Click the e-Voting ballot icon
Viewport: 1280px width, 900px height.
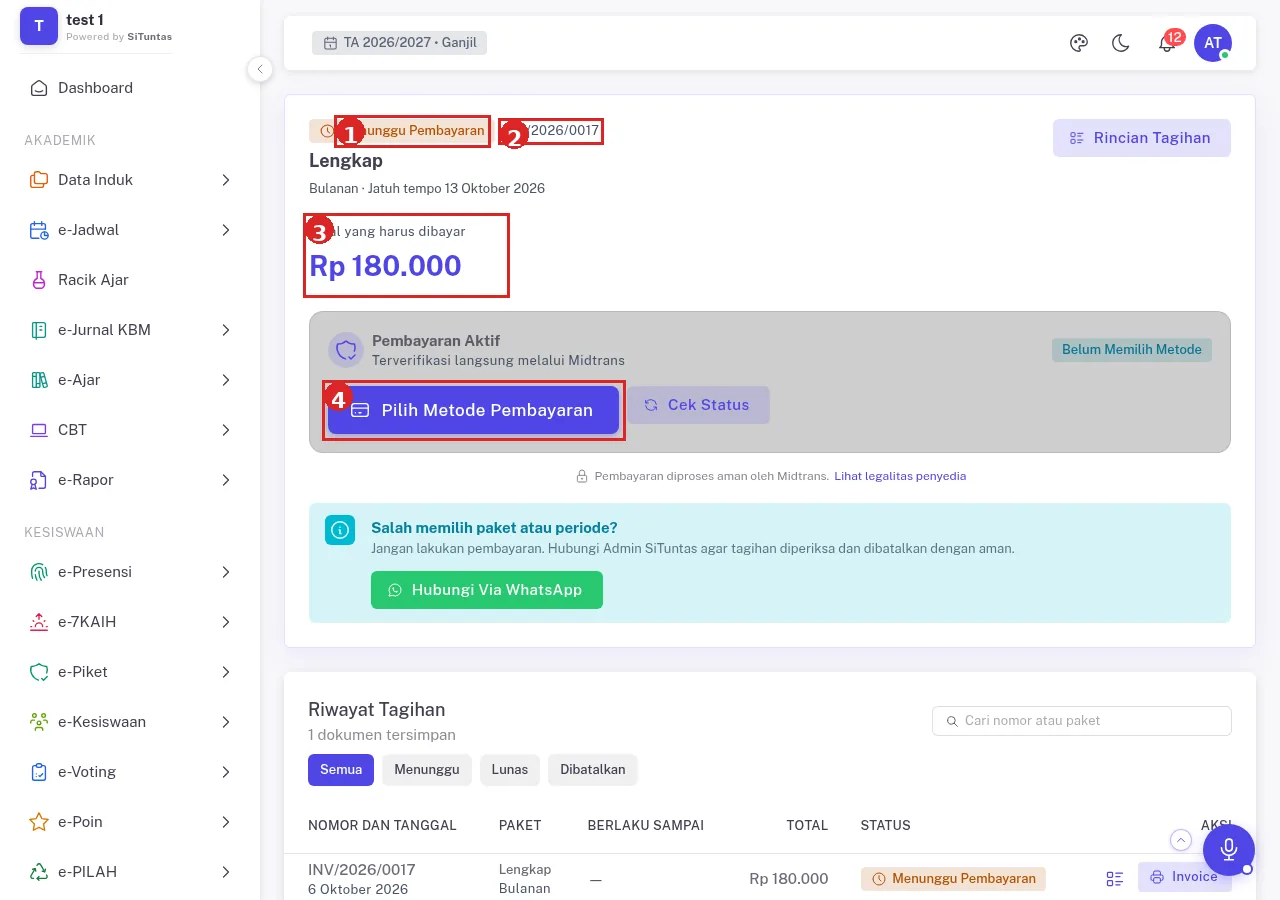click(x=39, y=772)
